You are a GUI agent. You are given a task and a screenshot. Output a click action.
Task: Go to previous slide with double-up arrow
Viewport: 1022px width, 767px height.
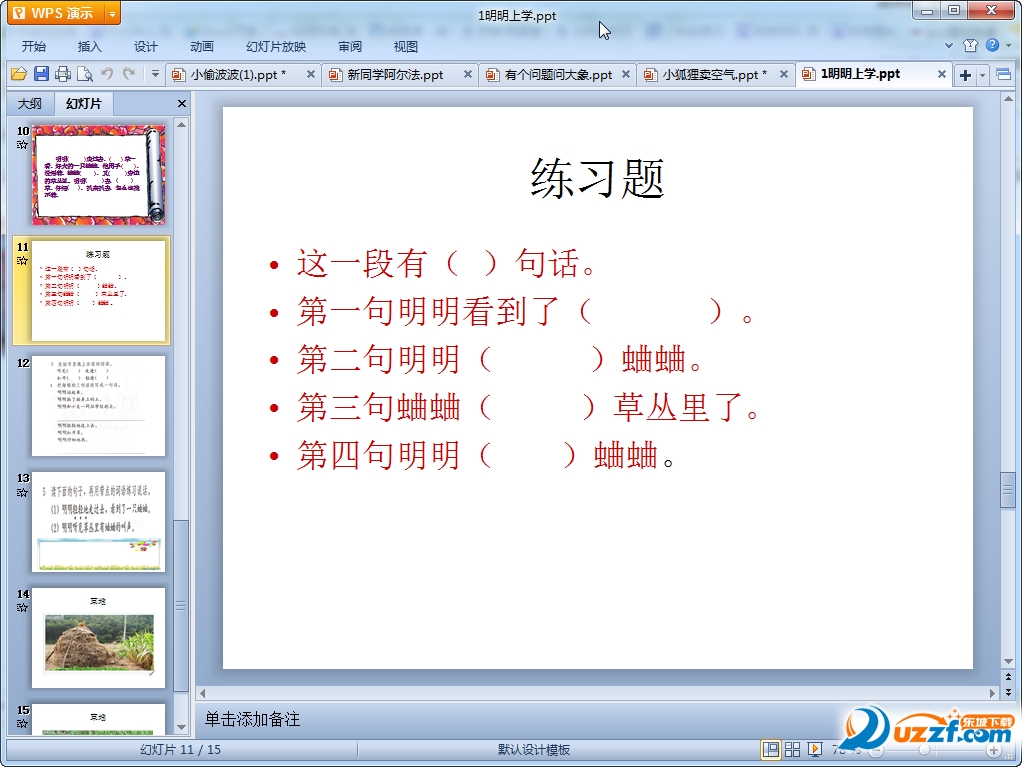point(1008,677)
